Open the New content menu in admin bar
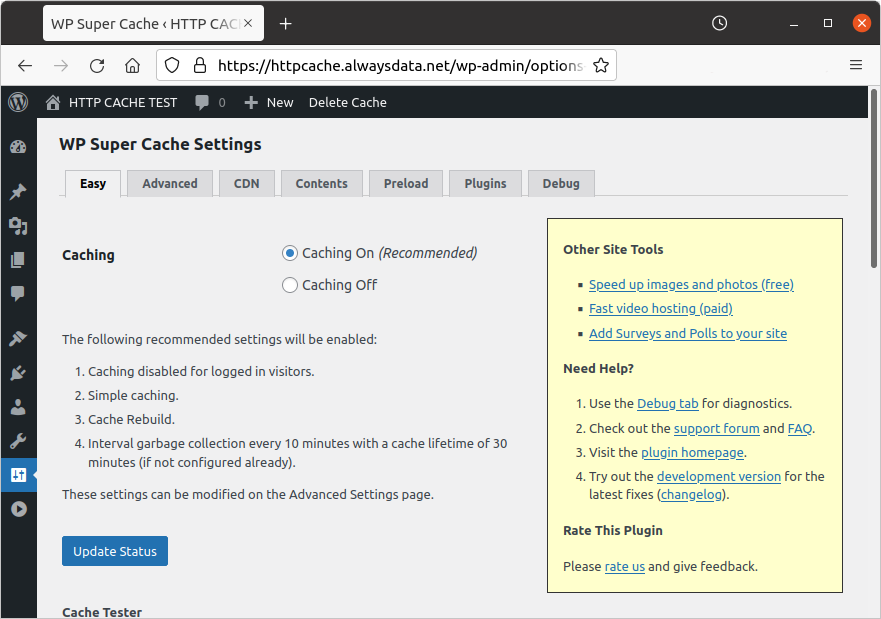 click(x=269, y=102)
